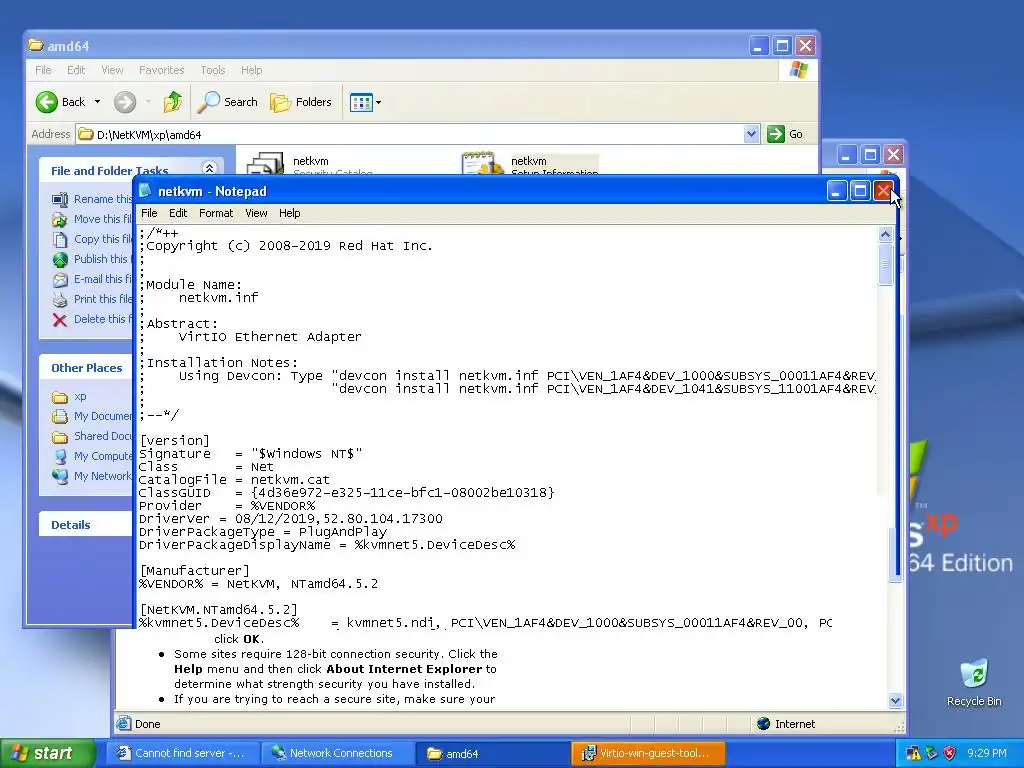
Task: Click the Copy this file icon
Action: click(x=60, y=240)
